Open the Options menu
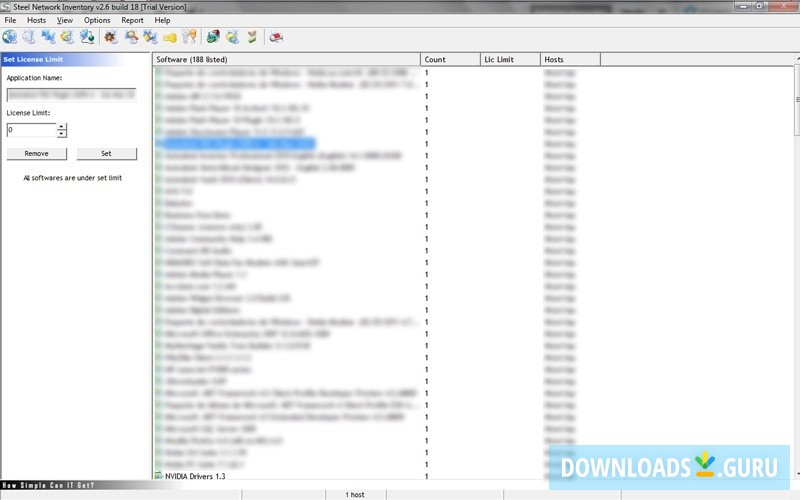 click(97, 20)
